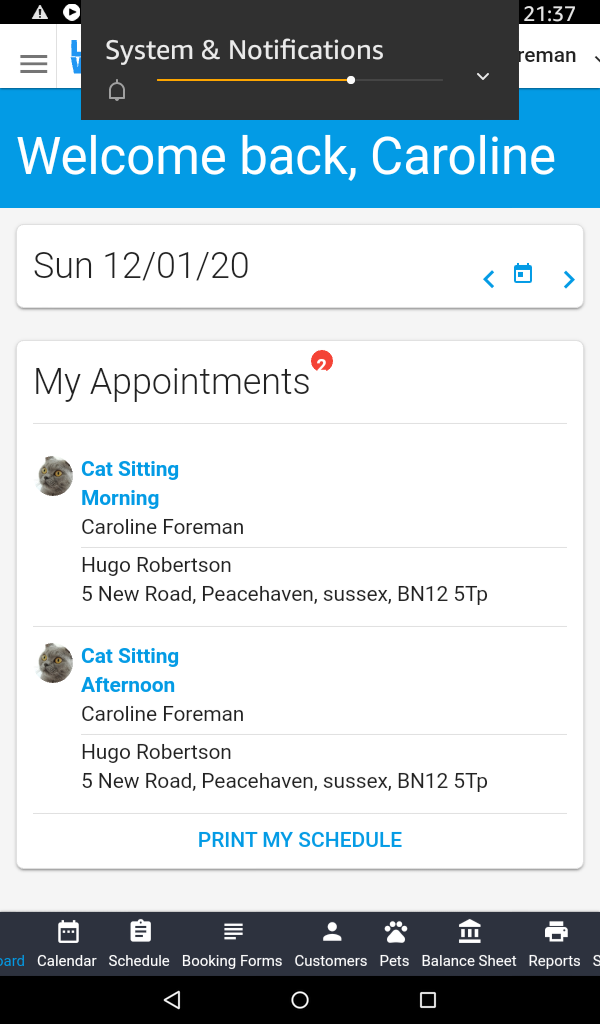
Task: Select the Customers icon
Action: tap(331, 941)
